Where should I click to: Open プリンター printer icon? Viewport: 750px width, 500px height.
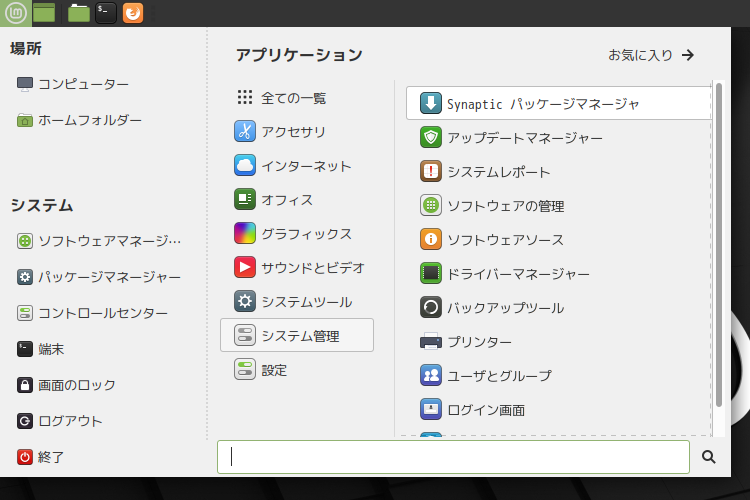coord(430,341)
